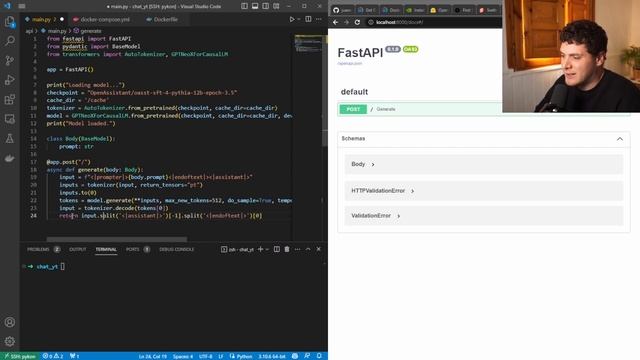
Task: Open the openapi.json link
Action: tap(350, 63)
